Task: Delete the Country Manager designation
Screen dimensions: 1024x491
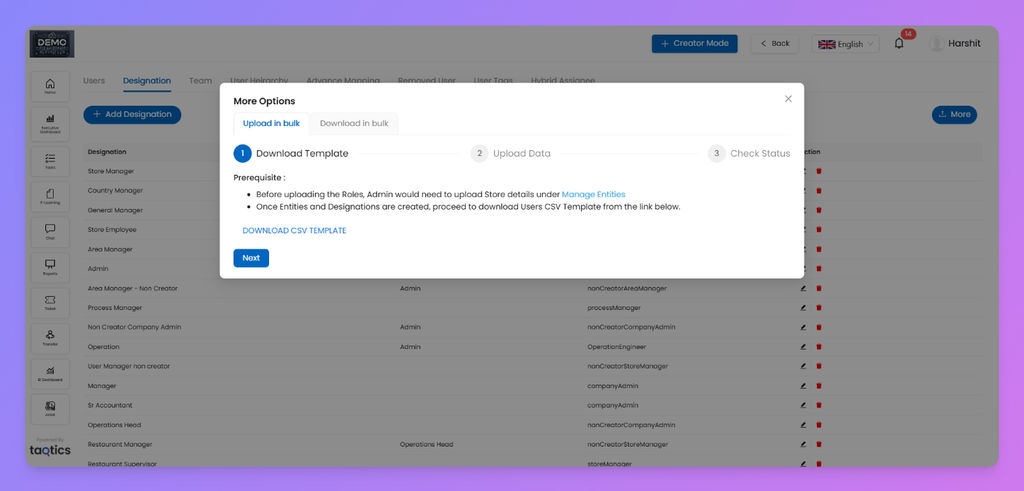Action: [x=819, y=191]
